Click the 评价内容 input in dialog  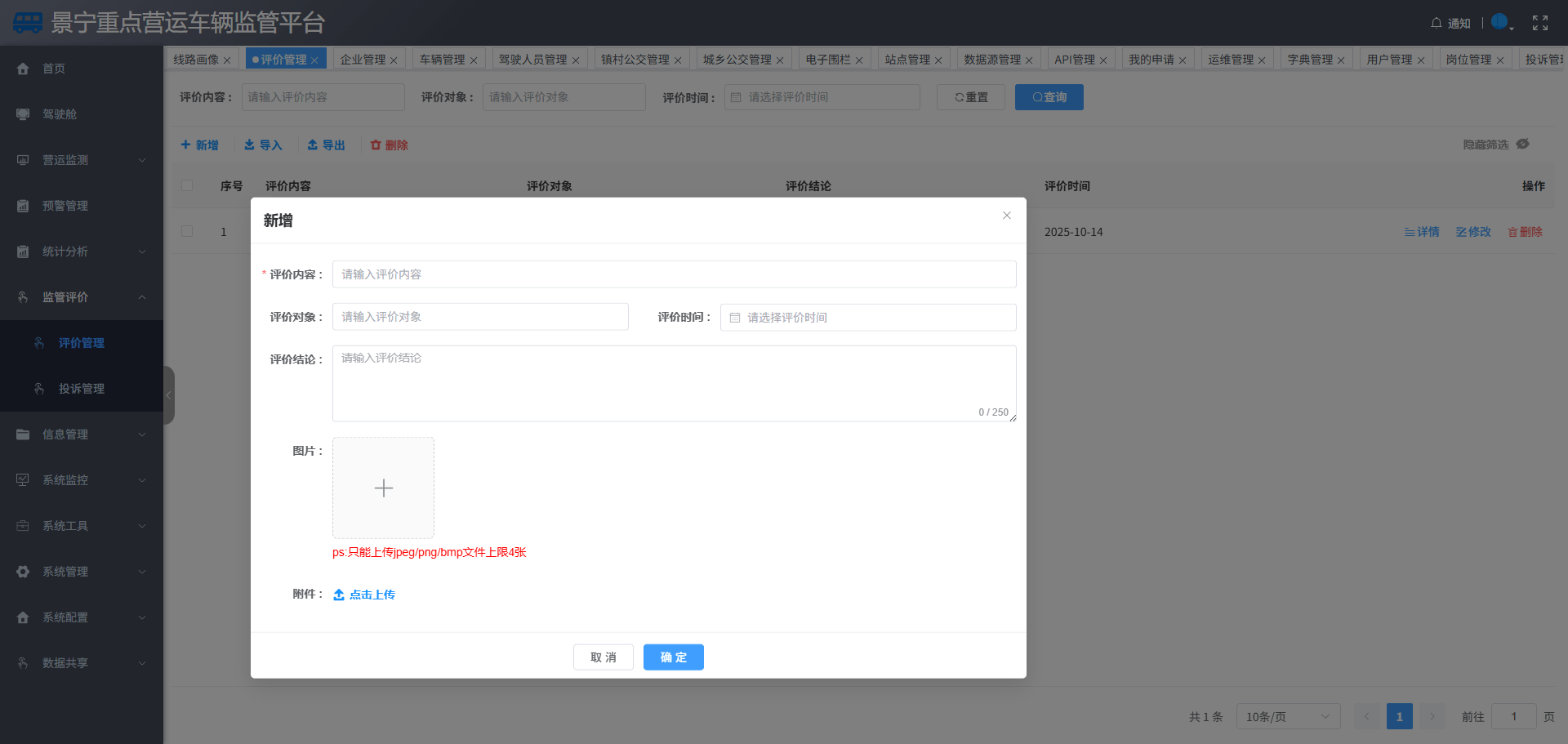tap(674, 274)
